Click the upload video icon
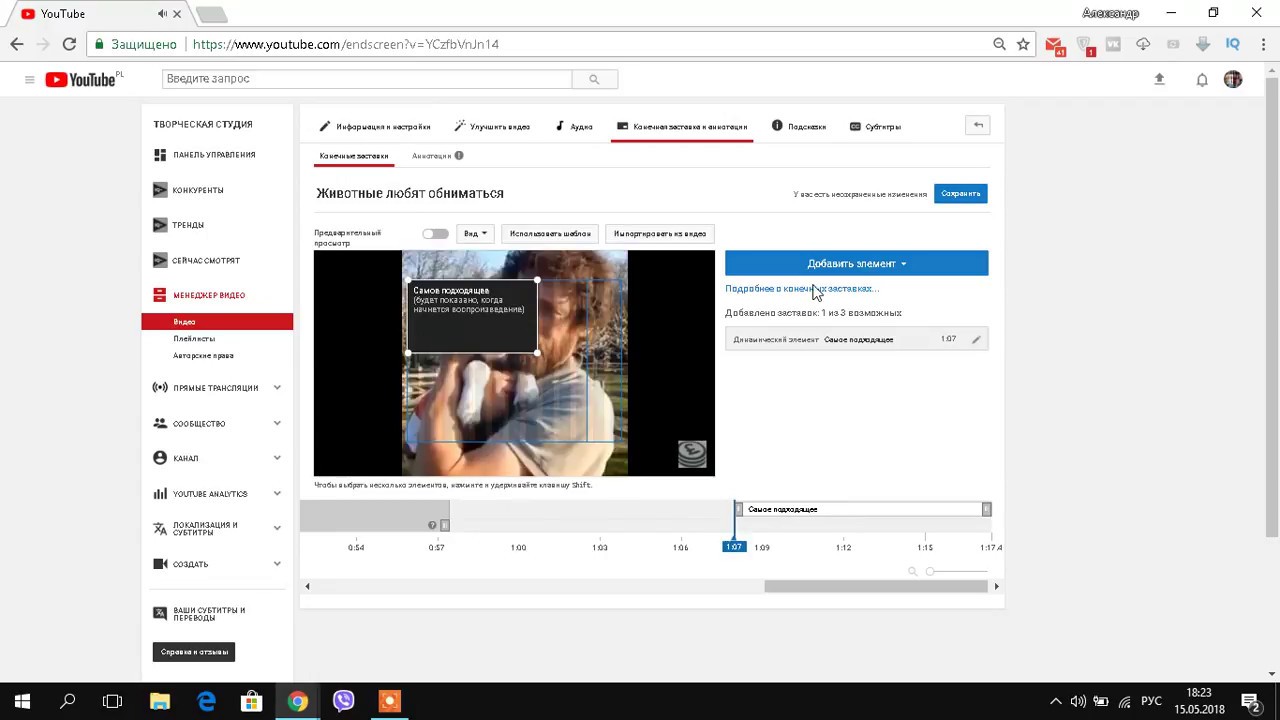 point(1160,79)
